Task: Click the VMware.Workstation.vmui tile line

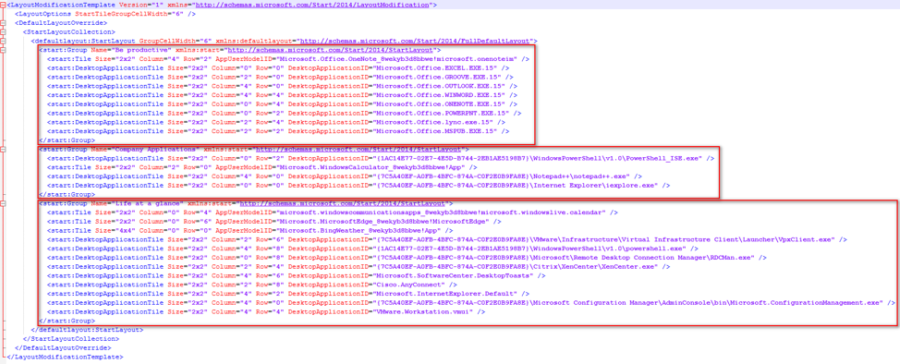Action: (x=266, y=312)
